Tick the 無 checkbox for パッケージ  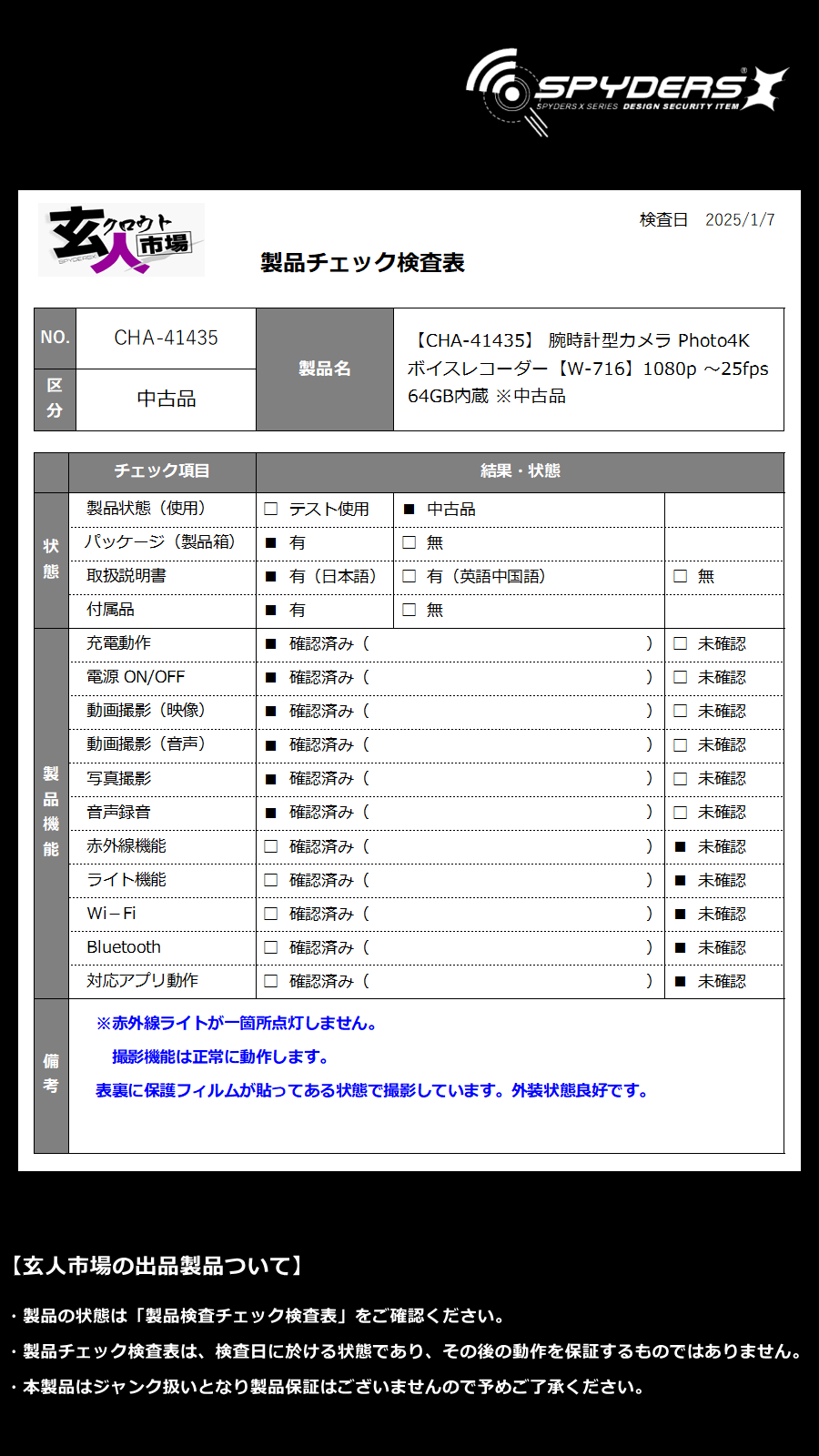click(409, 542)
